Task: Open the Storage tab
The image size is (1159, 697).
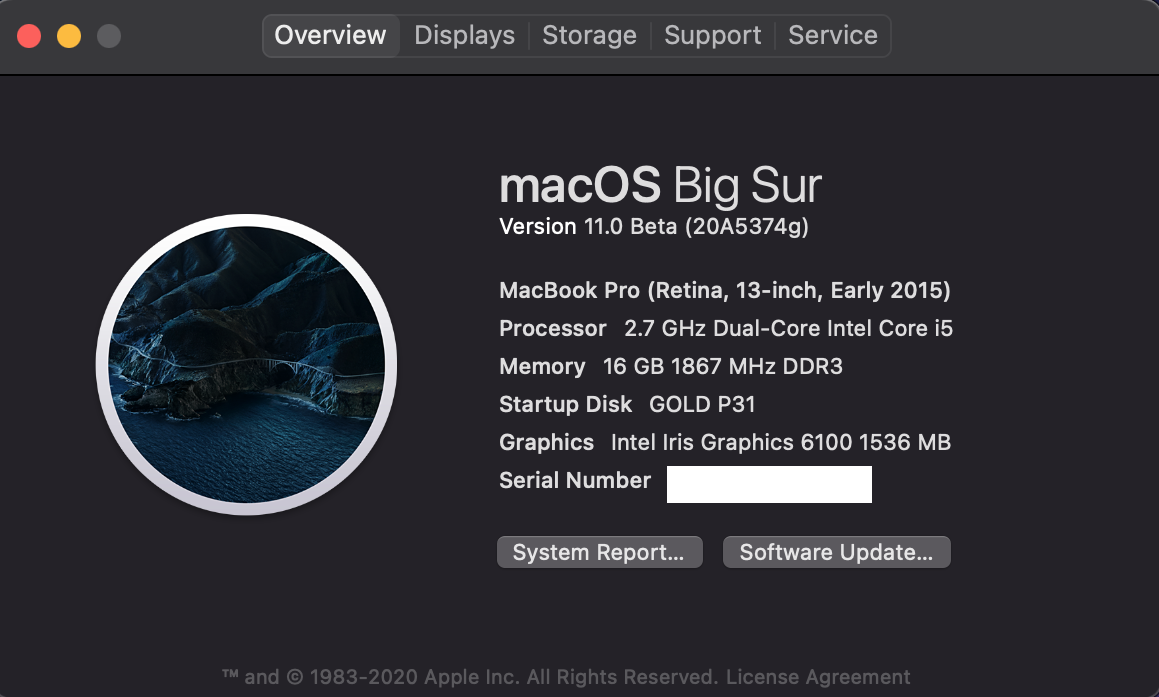Action: point(589,35)
